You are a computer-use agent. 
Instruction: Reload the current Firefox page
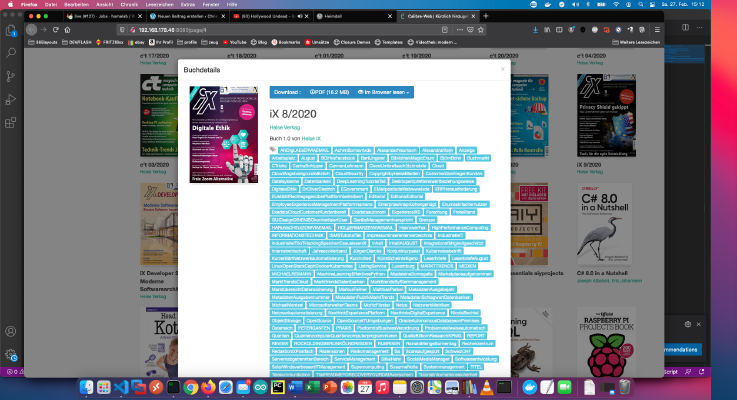[55, 30]
